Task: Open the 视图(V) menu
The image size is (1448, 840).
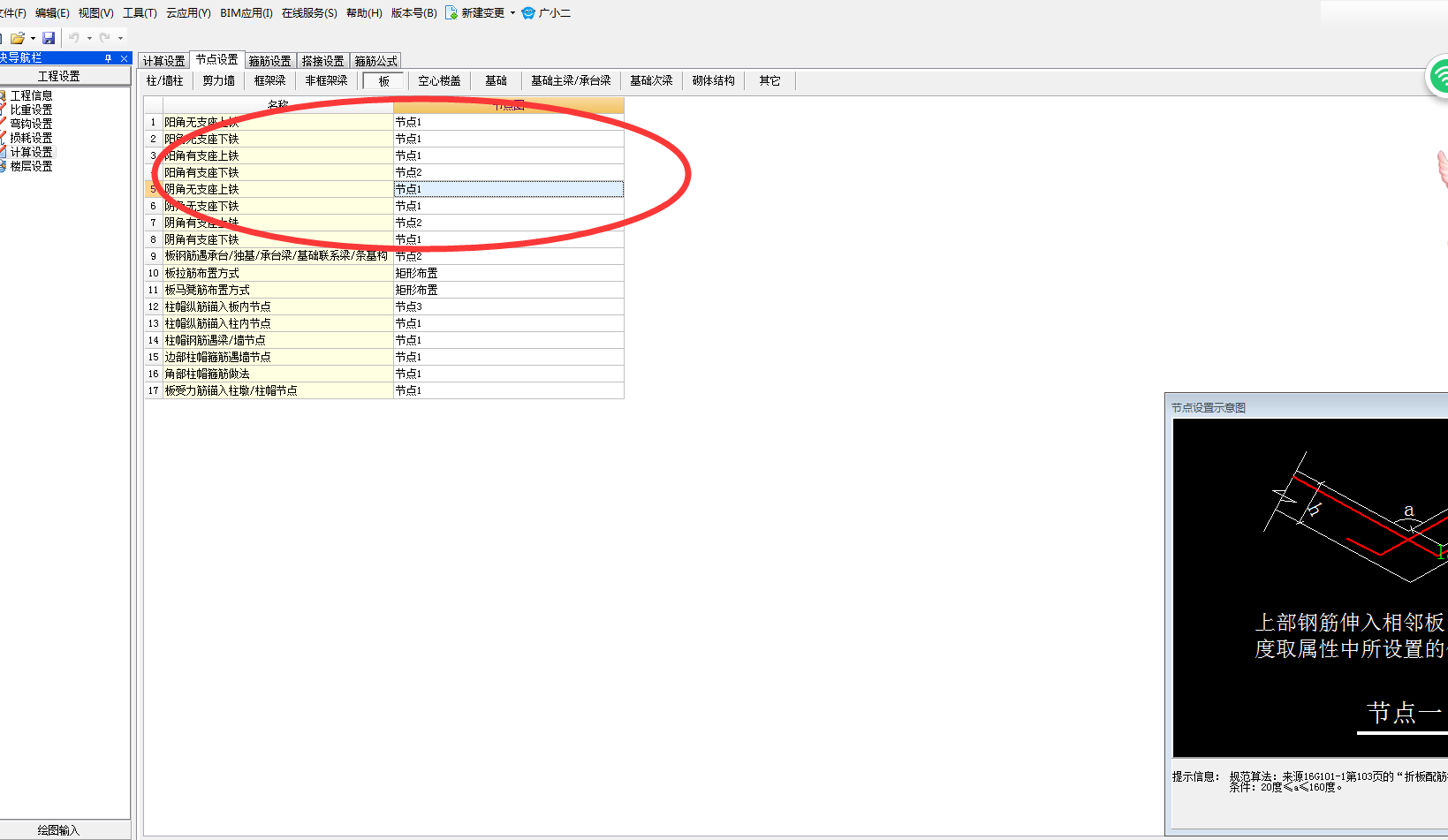Action: pos(96,13)
